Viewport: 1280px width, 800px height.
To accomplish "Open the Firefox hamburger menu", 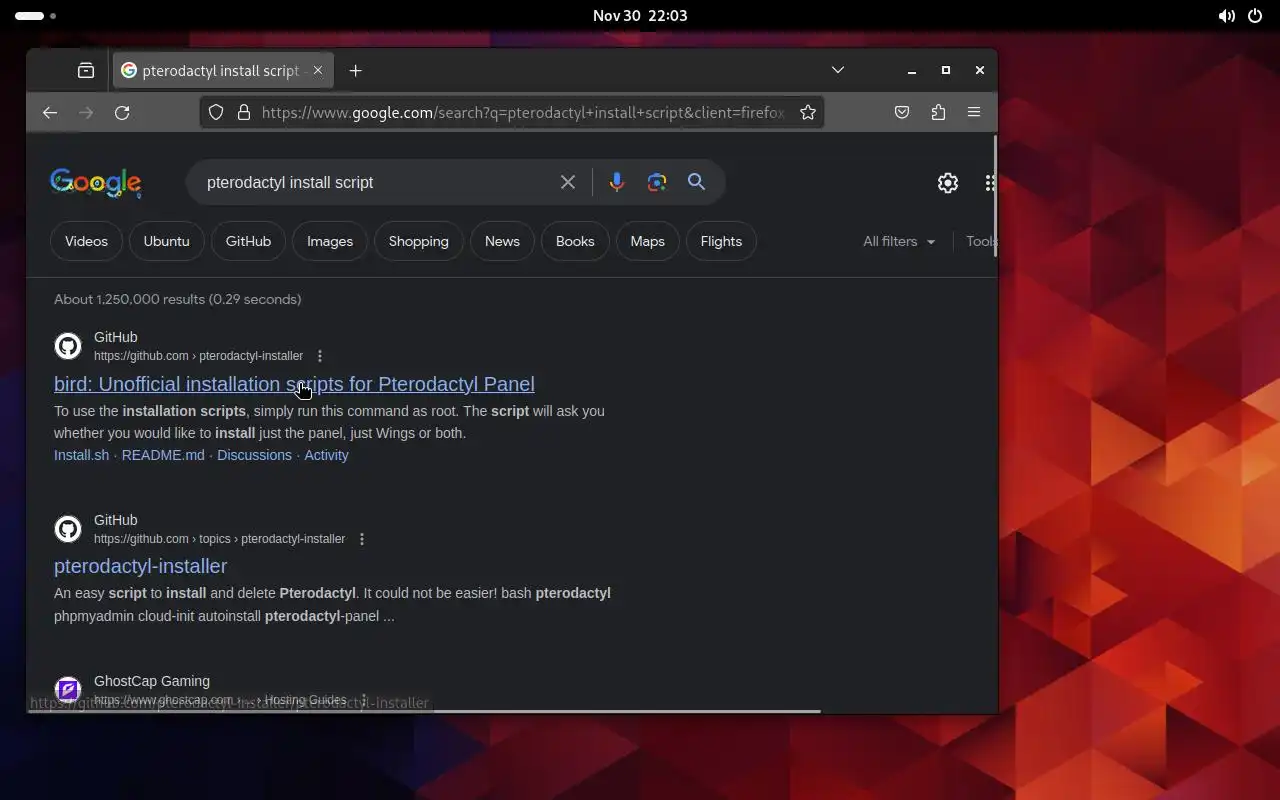I will (974, 113).
